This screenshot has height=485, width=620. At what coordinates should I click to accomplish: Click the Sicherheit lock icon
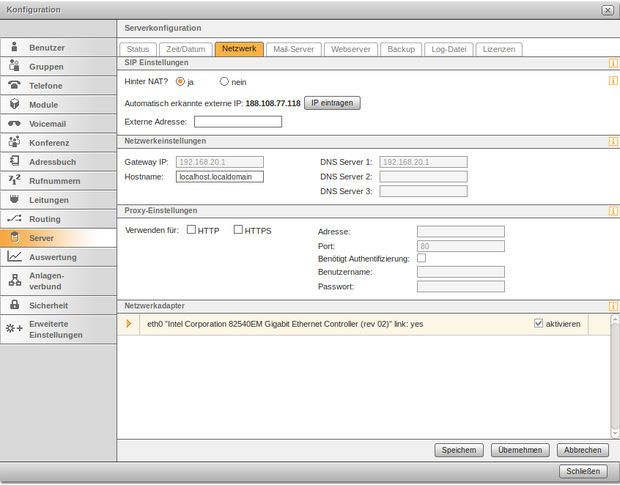pyautogui.click(x=14, y=304)
